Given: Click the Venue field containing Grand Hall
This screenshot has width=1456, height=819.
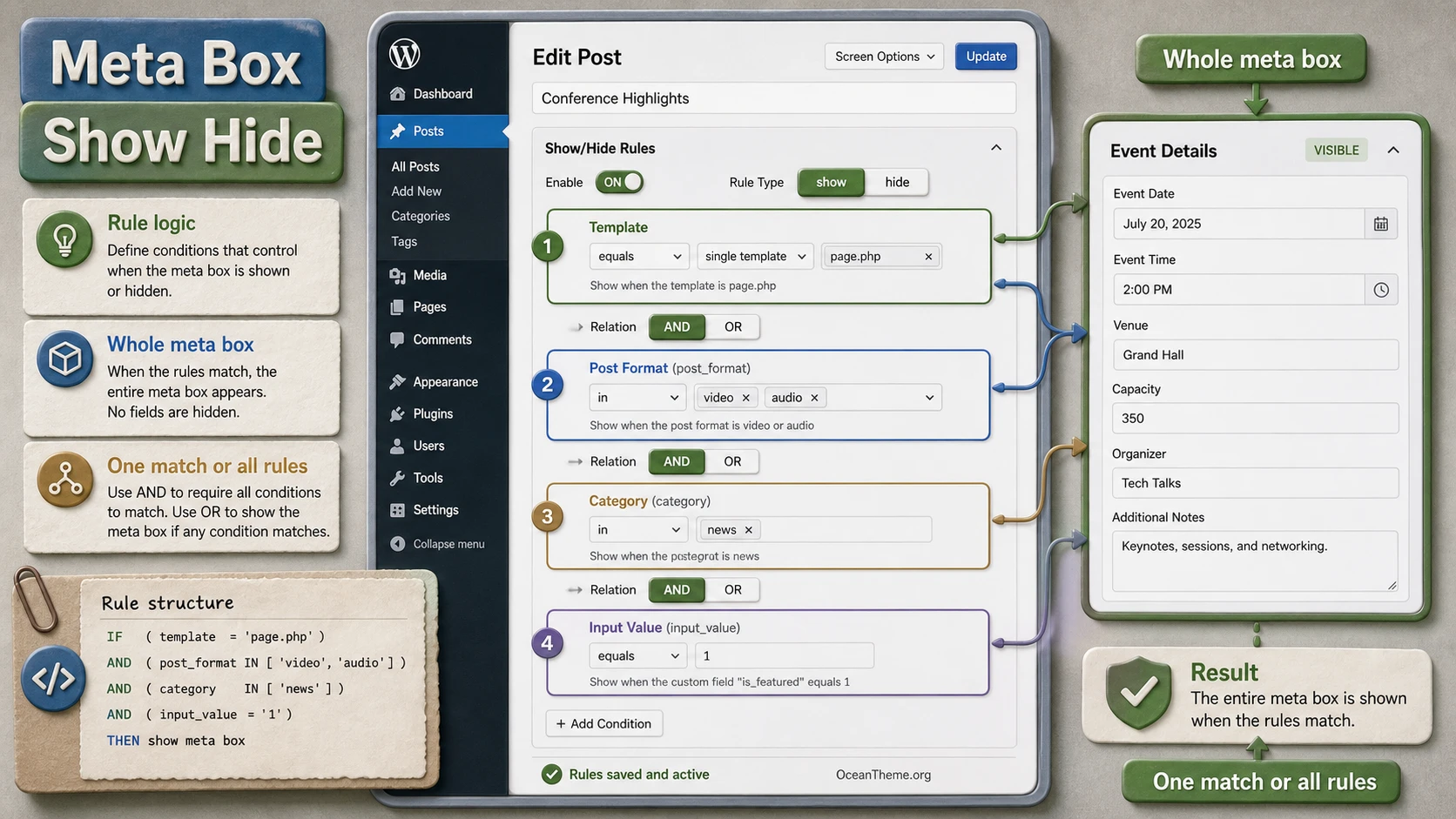Looking at the screenshot, I should click(1256, 355).
